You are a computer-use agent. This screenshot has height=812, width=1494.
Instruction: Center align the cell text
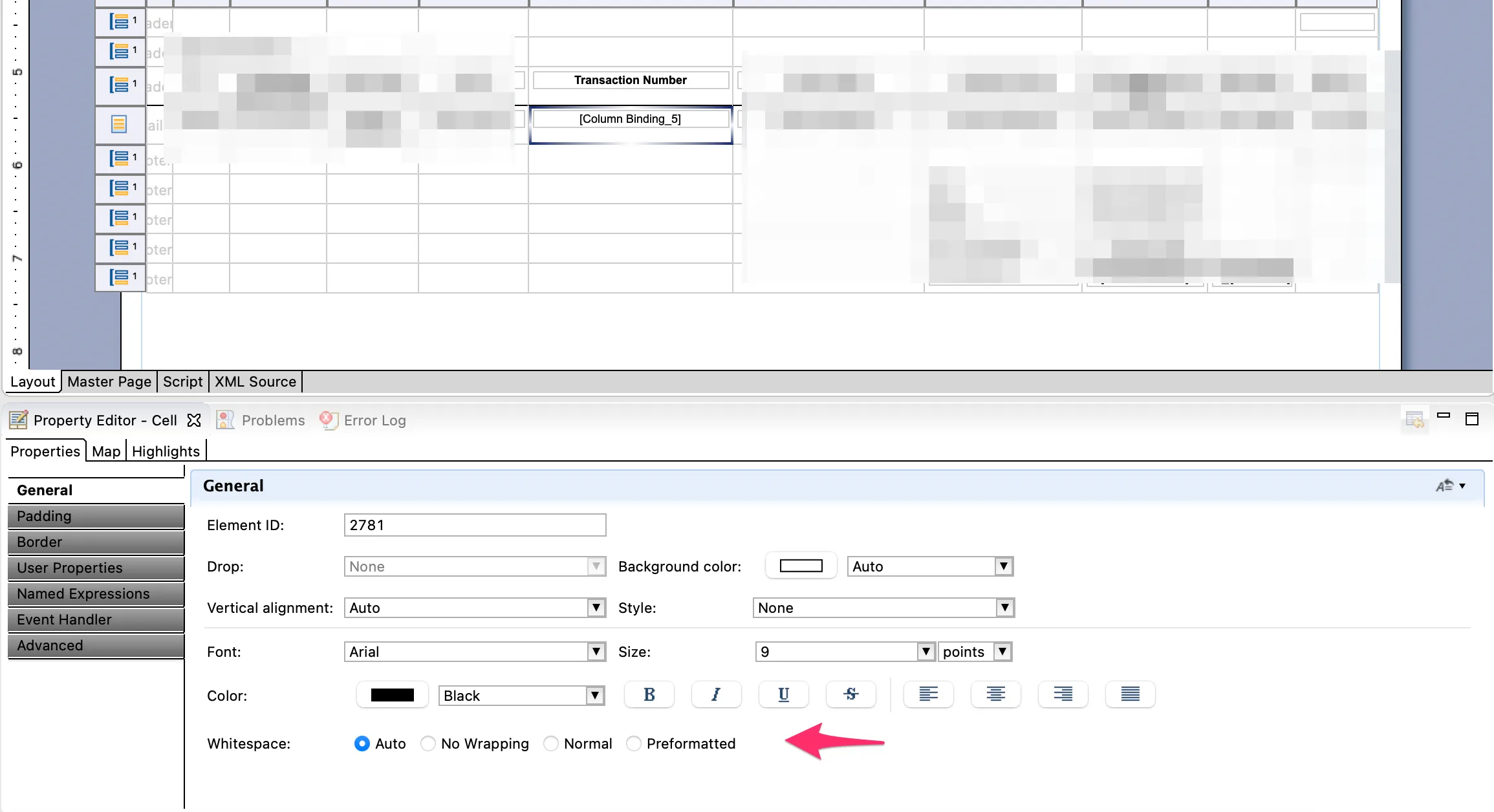(995, 694)
